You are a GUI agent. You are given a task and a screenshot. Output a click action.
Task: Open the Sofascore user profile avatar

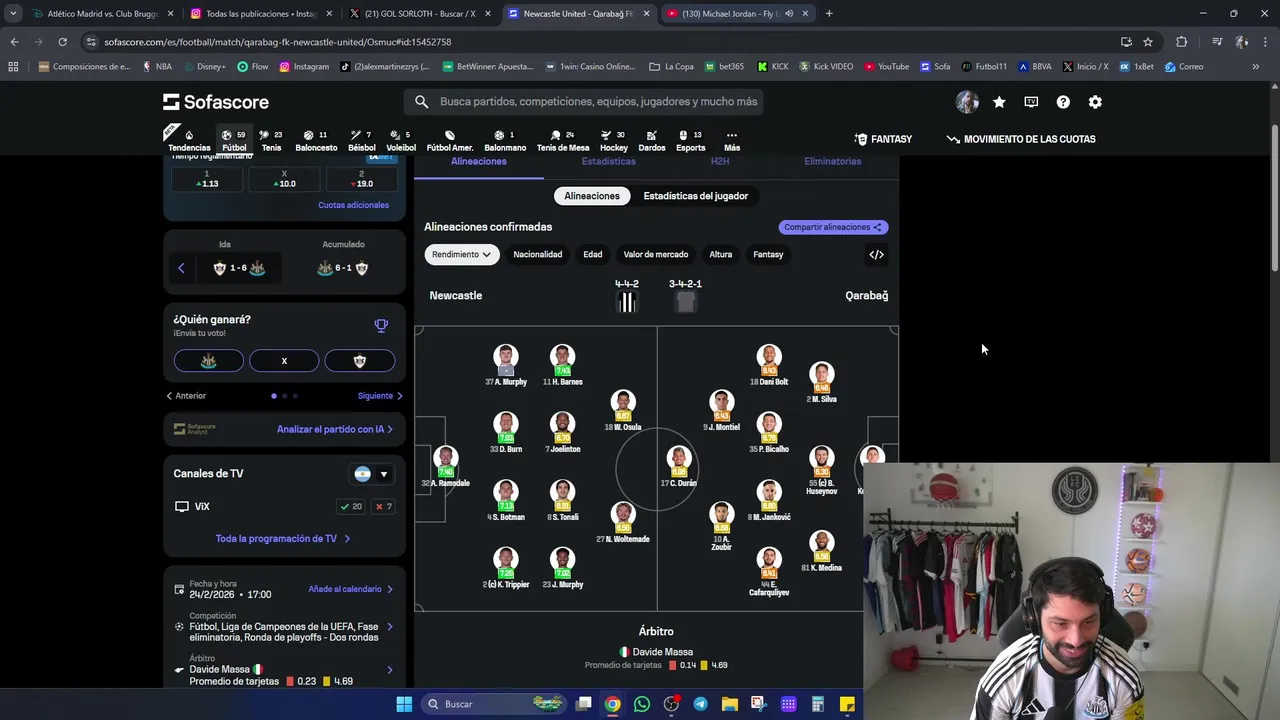pos(967,102)
